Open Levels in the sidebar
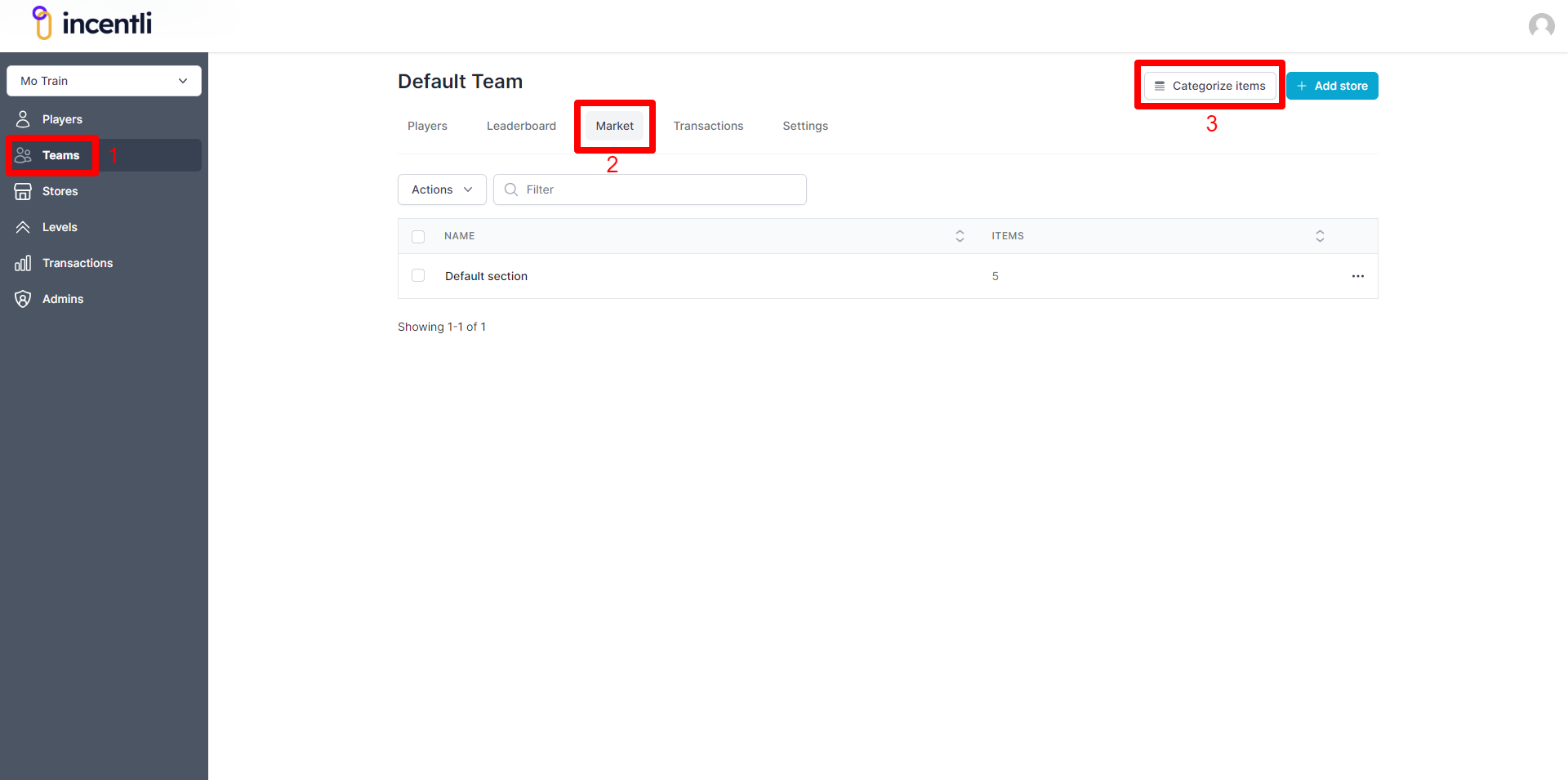 click(x=104, y=227)
